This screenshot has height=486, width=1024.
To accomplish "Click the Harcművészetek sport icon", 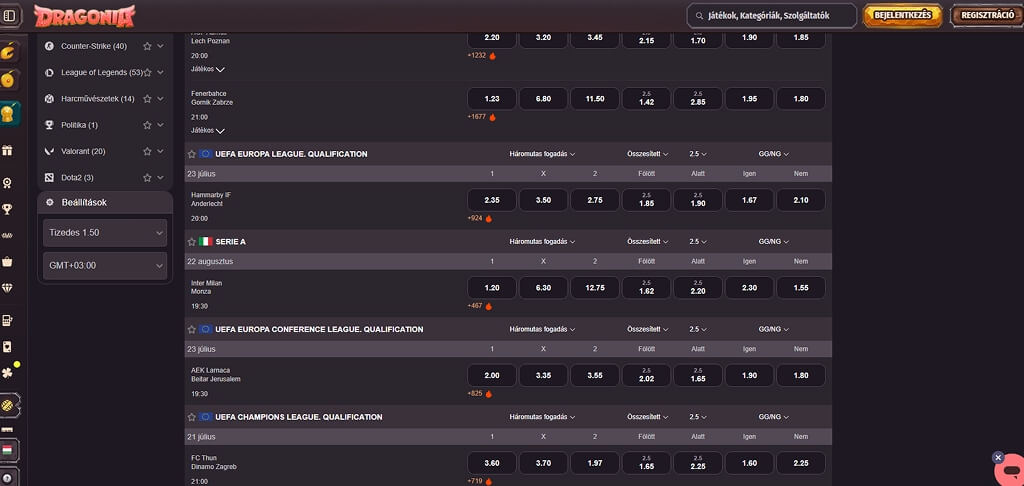I will click(x=49, y=99).
